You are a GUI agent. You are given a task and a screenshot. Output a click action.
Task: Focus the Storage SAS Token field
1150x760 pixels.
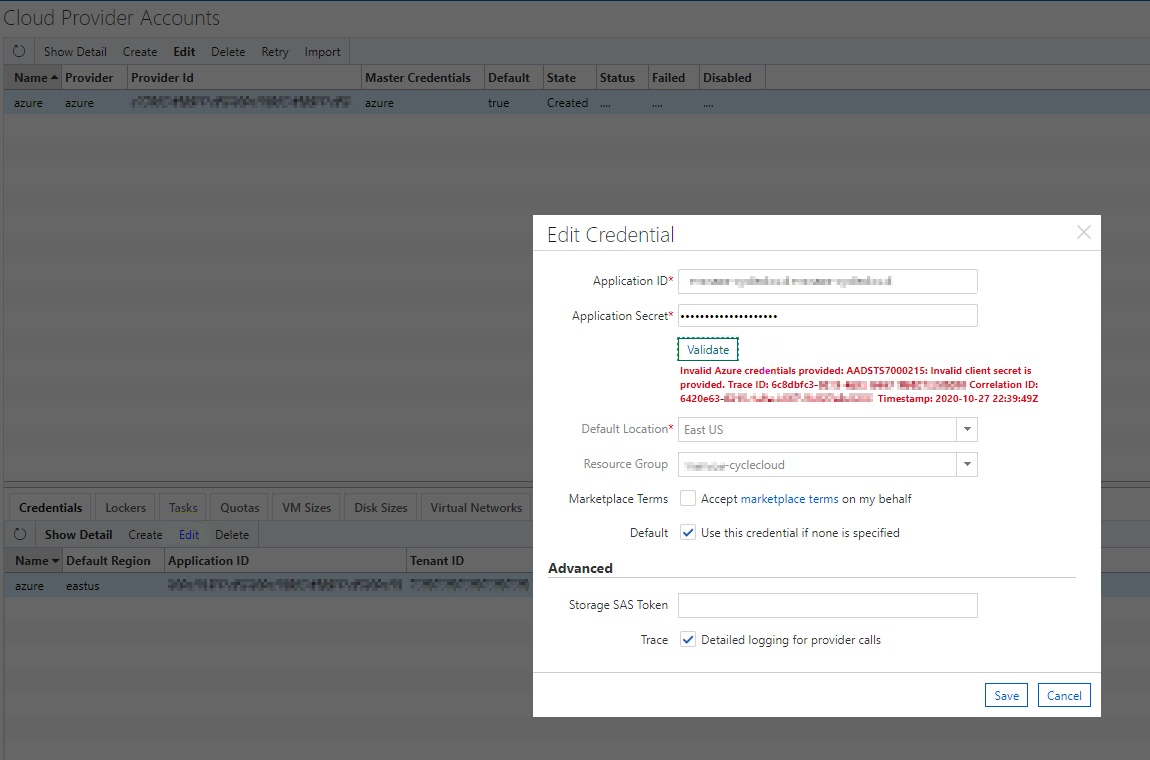[827, 605]
